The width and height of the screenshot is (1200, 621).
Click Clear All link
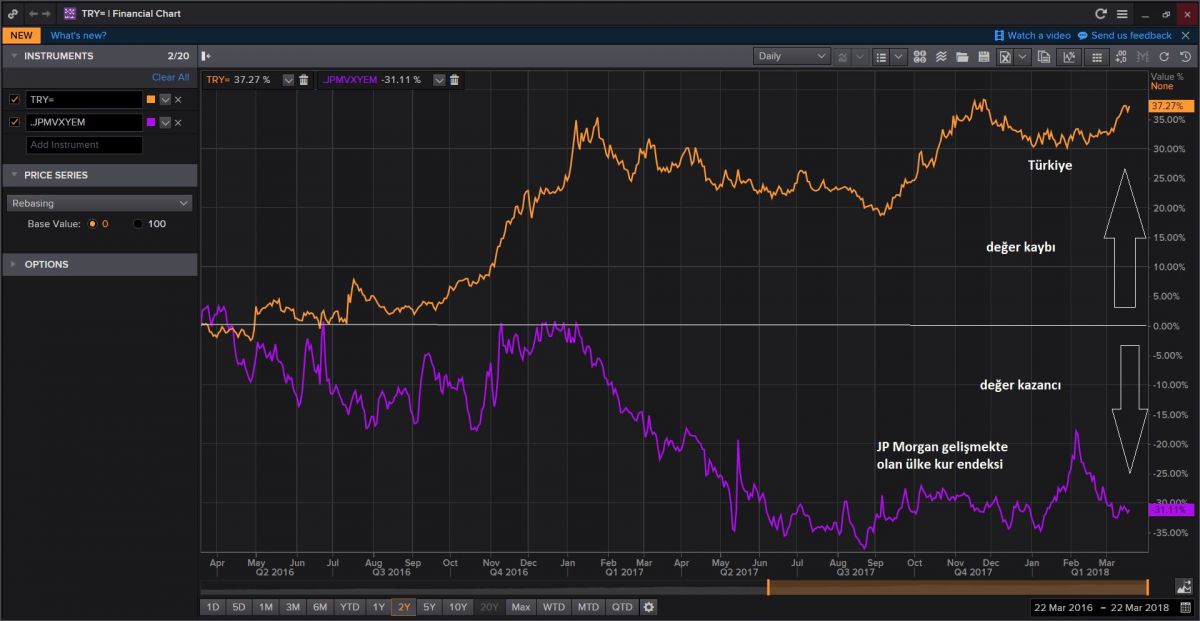tap(170, 77)
